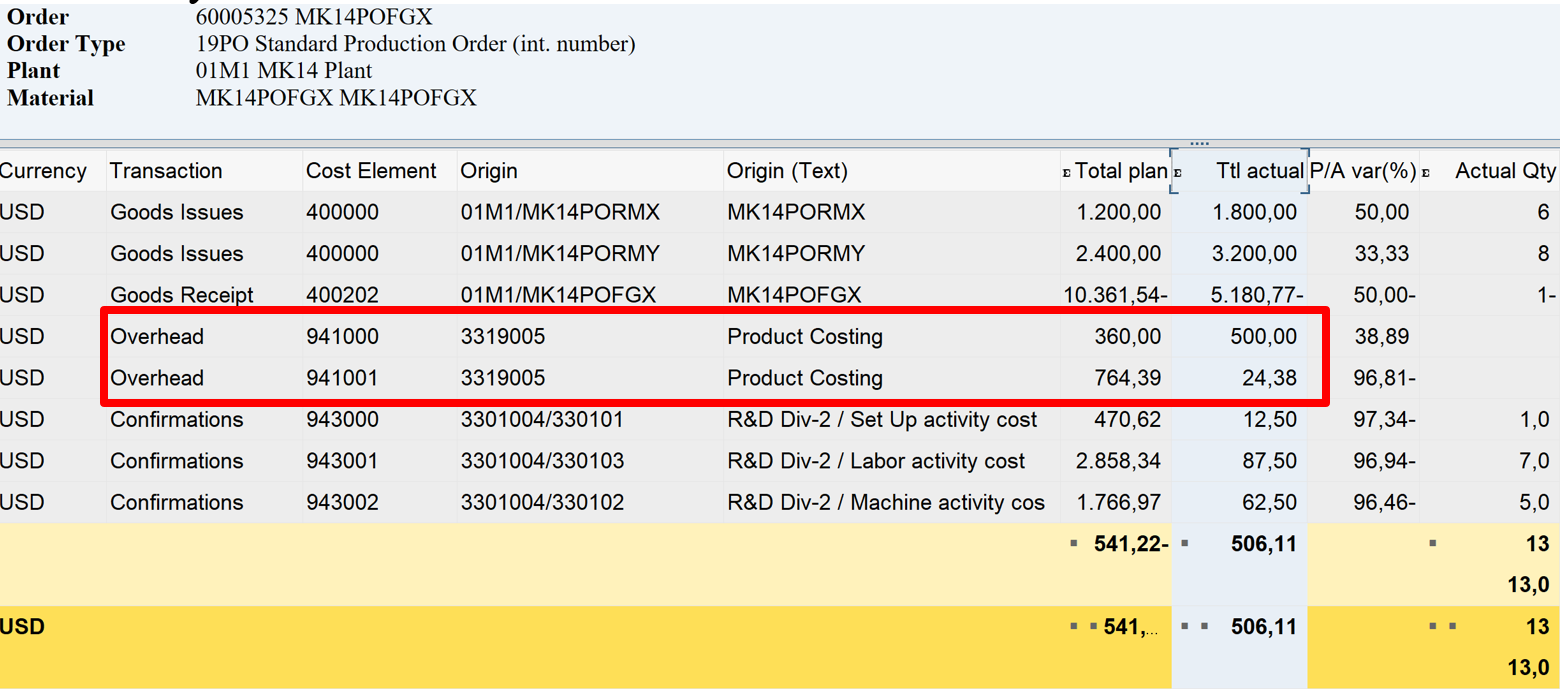
Task: Select the Goods Receipt transaction cell
Action: pos(182,295)
